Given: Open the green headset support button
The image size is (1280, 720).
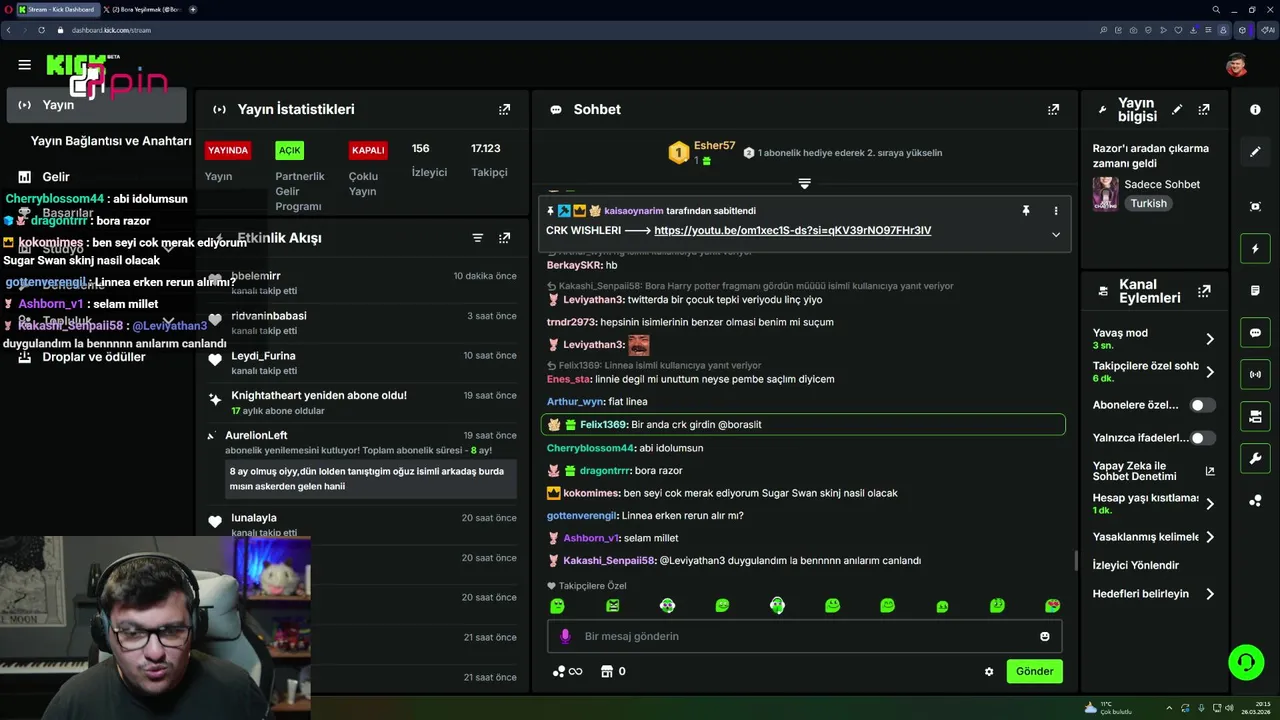Looking at the screenshot, I should click(1246, 662).
